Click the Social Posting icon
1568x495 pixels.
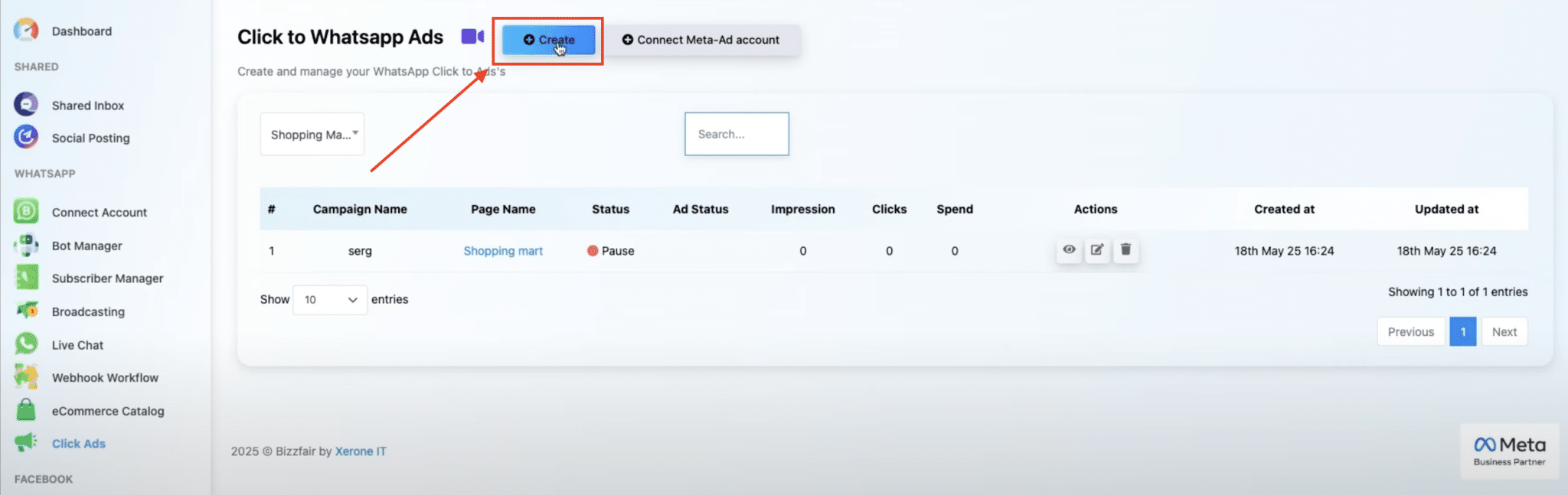26,137
